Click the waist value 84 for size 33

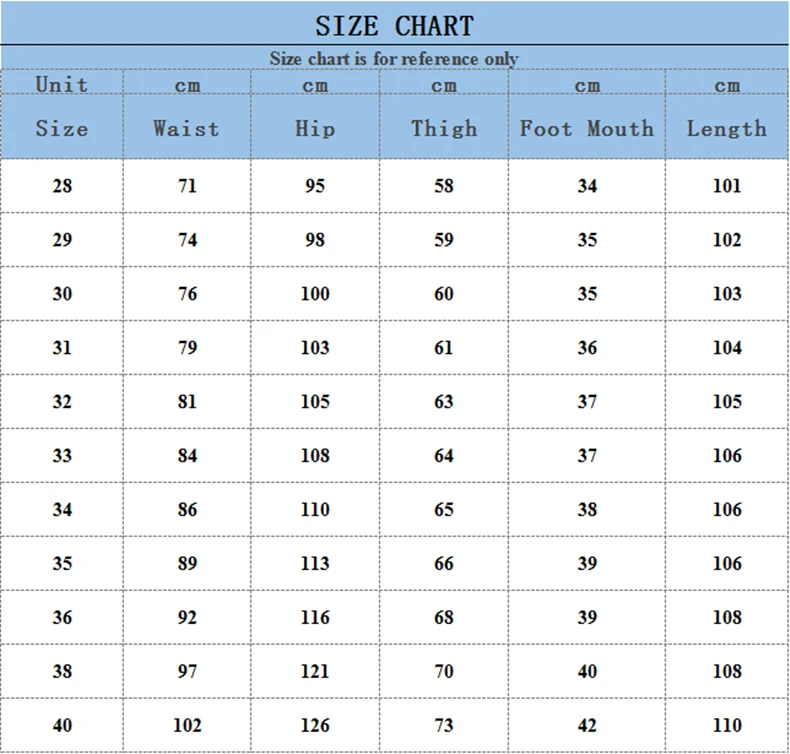pos(187,455)
